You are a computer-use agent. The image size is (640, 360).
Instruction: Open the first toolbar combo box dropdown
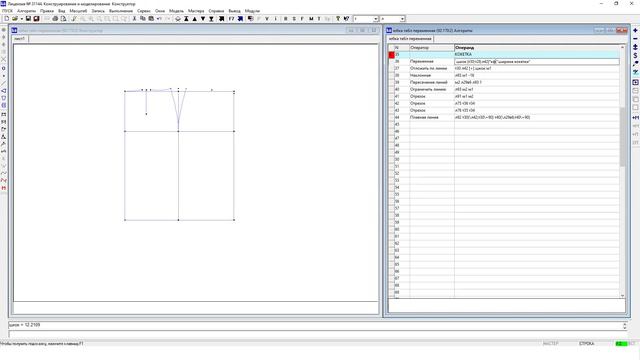pyautogui.click(x=376, y=19)
